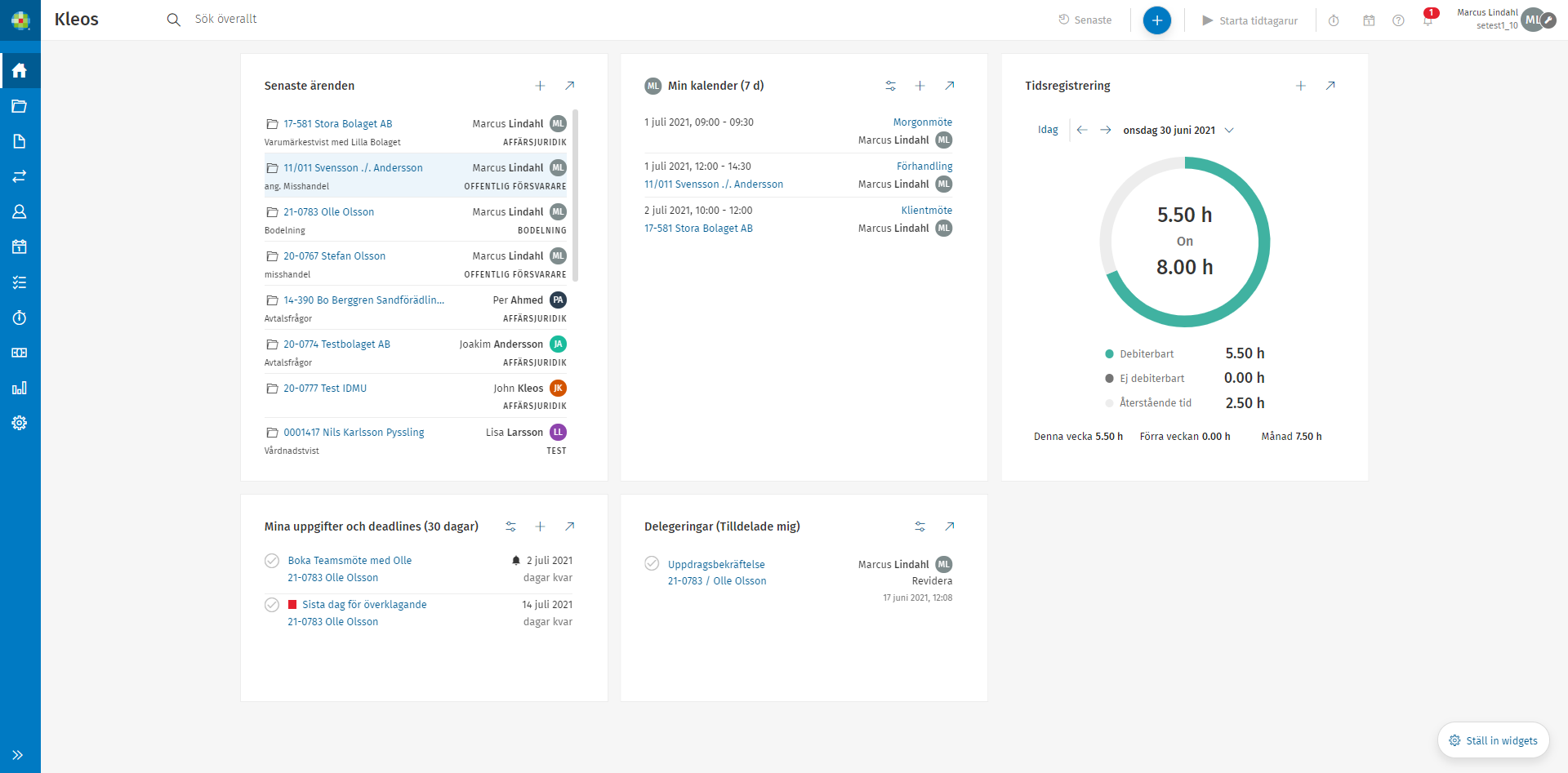Click 'Ställ in widgets' button
The image size is (1568, 773).
(1493, 740)
